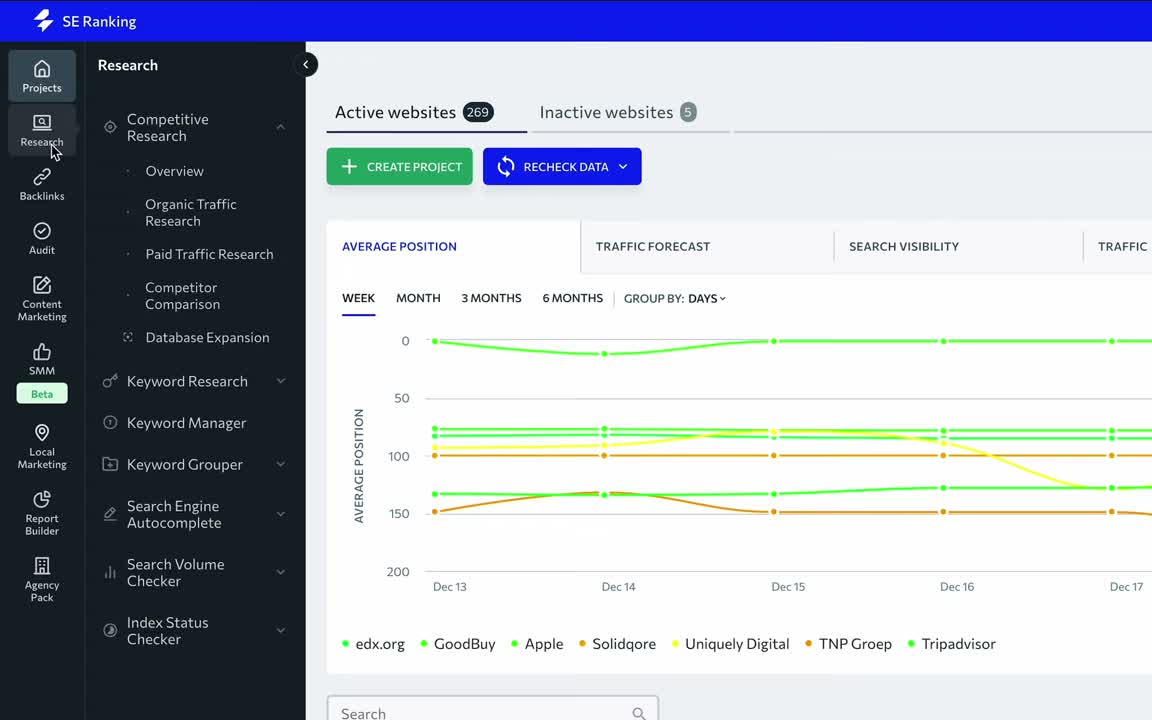Viewport: 1152px width, 720px height.
Task: Expand the Index Status Checker chevron
Action: click(281, 630)
